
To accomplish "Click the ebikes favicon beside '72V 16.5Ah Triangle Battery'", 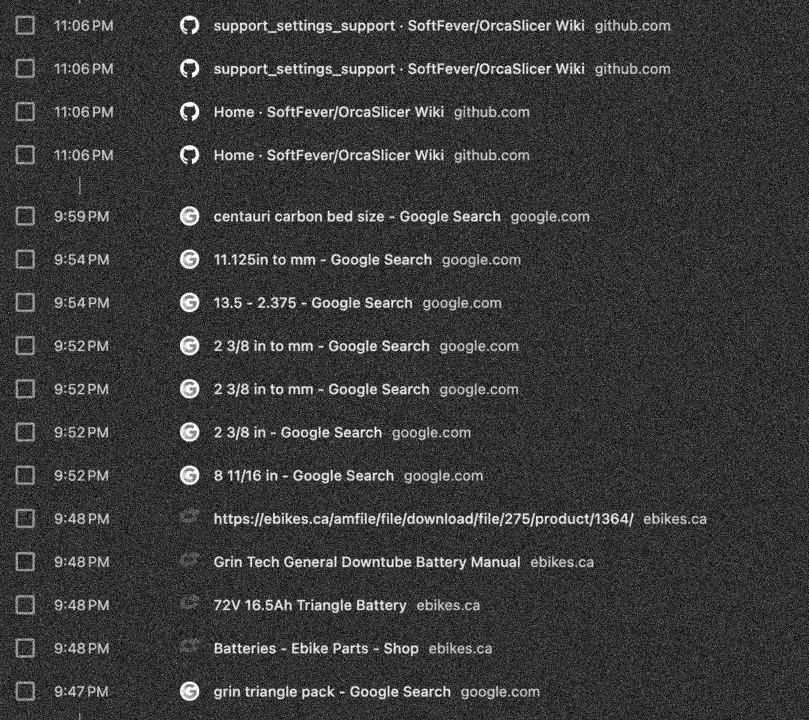I will (x=189, y=602).
